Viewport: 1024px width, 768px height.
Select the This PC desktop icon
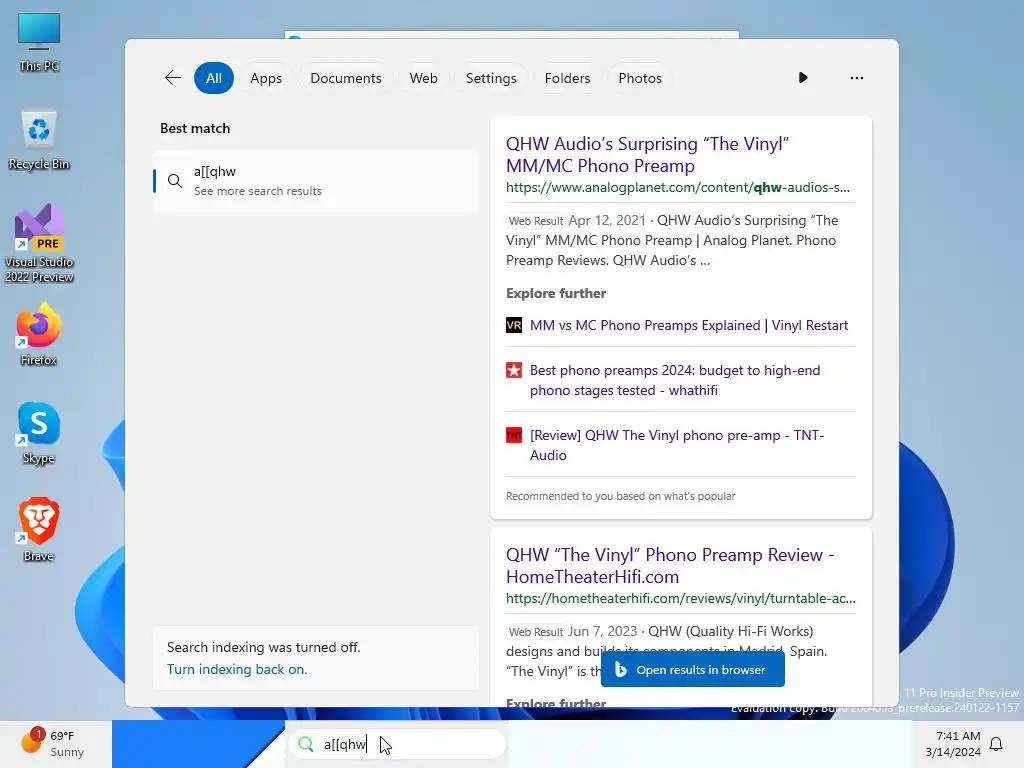tap(39, 42)
